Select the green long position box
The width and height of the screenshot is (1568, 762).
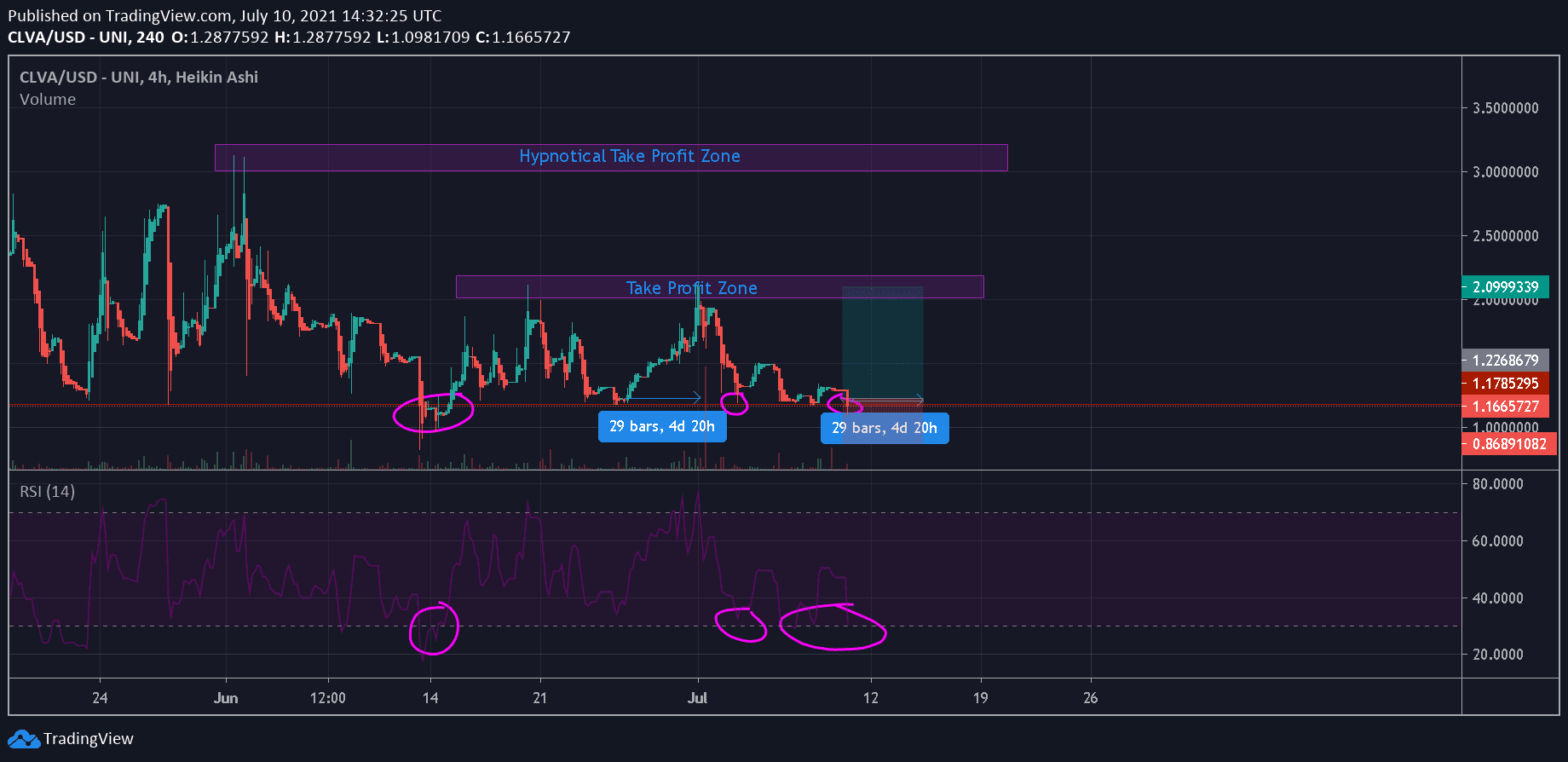882,341
